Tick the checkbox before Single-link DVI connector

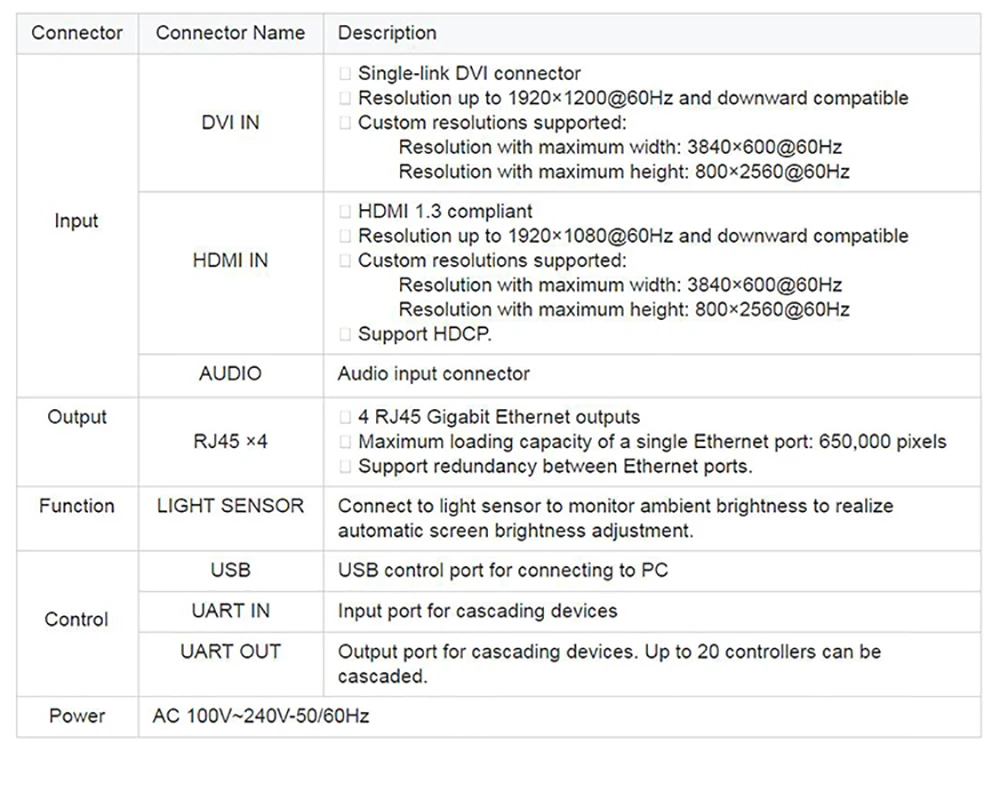coord(345,74)
